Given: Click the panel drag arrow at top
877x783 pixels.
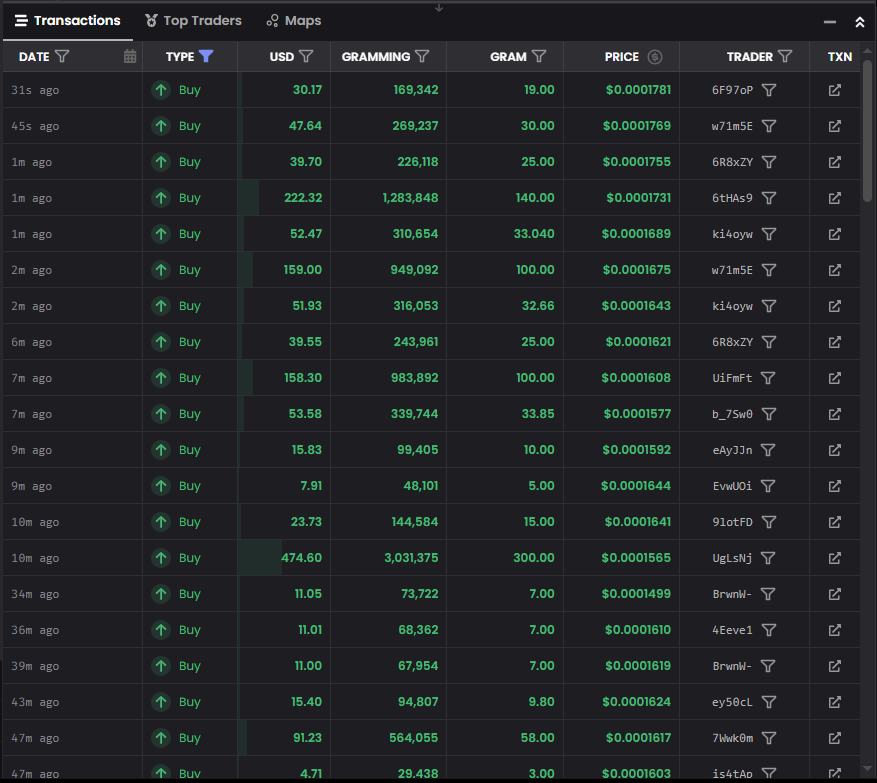Looking at the screenshot, I should (x=438, y=8).
